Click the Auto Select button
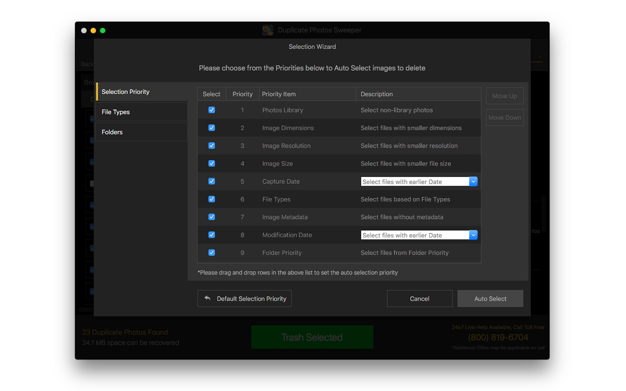Image resolution: width=626 pixels, height=391 pixels. (490, 298)
